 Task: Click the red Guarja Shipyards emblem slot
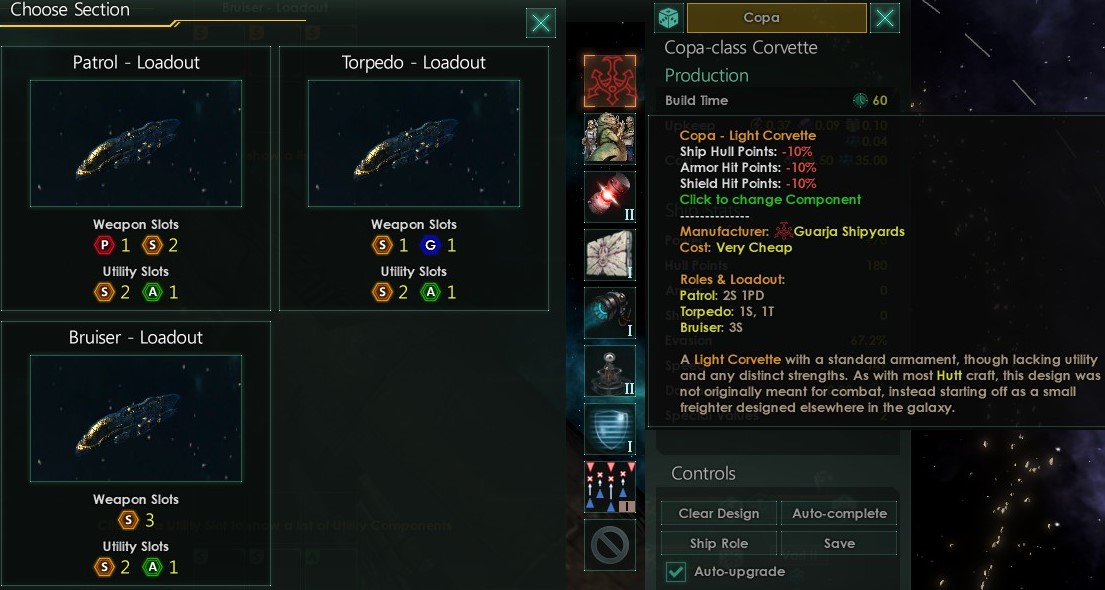click(x=610, y=81)
